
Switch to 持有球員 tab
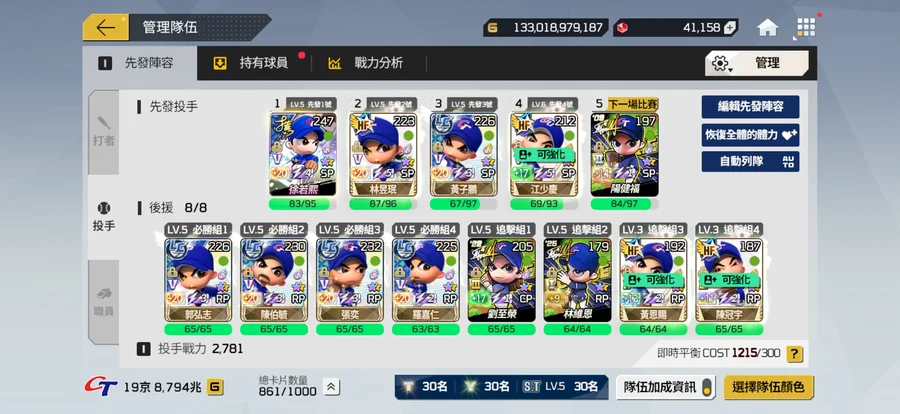click(252, 63)
